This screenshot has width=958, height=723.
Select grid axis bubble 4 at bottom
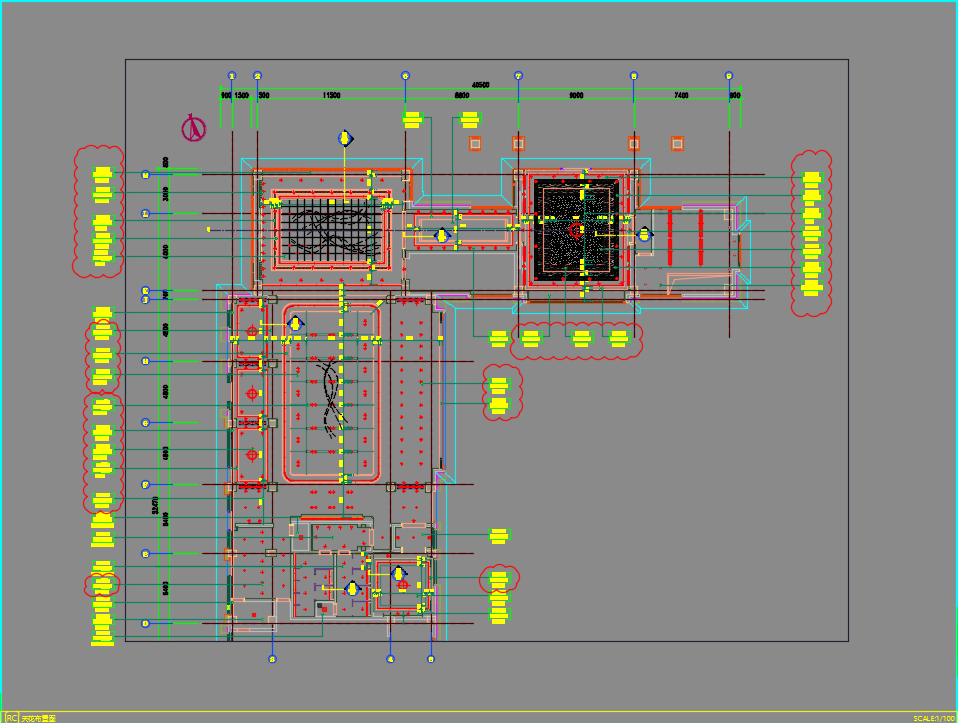tap(390, 659)
